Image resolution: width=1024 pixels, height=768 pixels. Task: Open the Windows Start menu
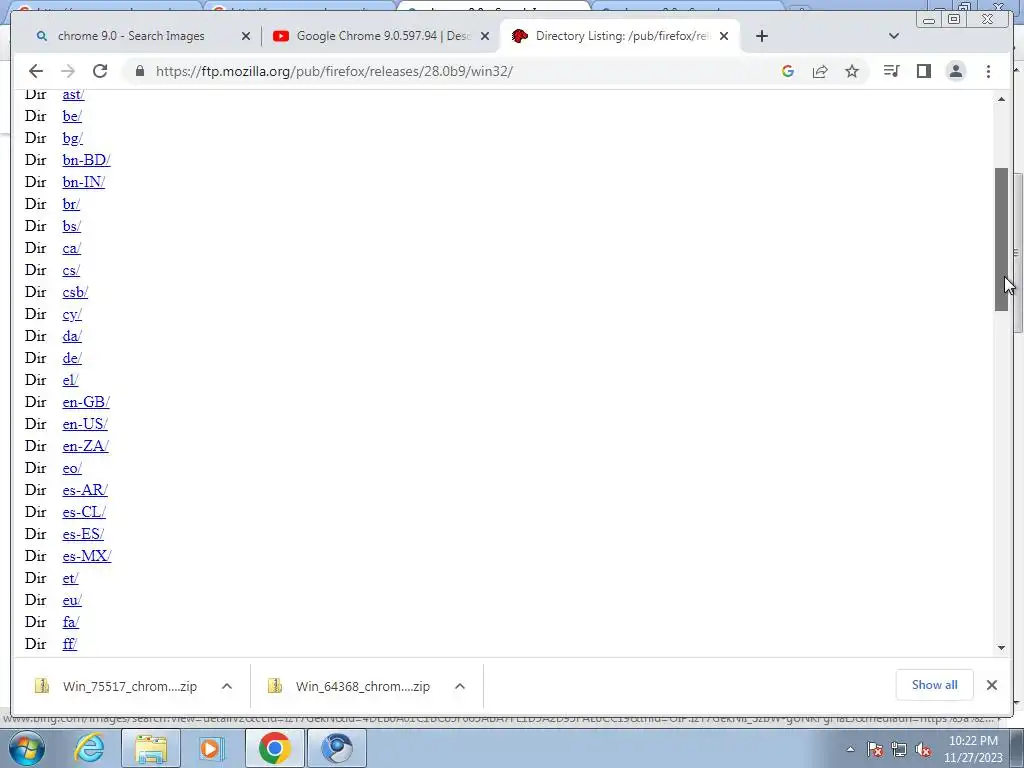[x=27, y=748]
